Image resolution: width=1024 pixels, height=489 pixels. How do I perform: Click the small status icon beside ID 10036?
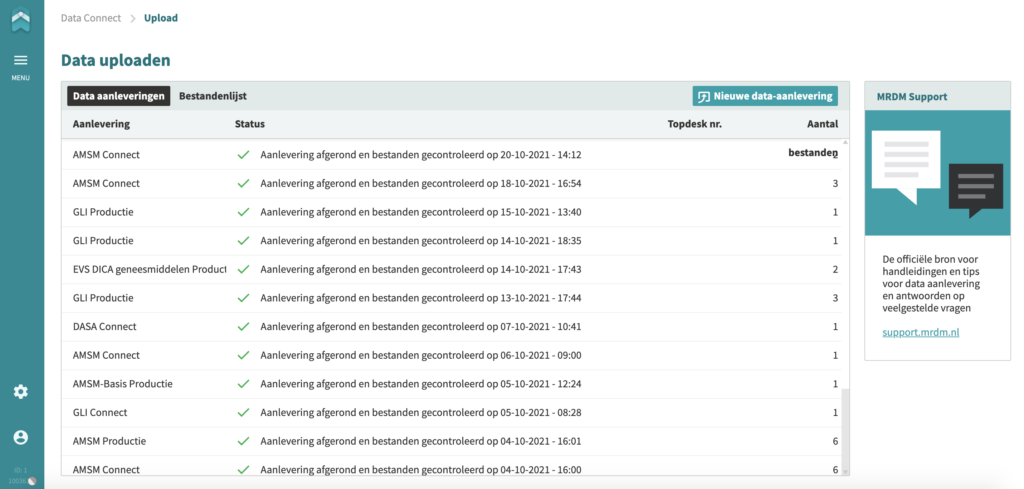[x=32, y=481]
